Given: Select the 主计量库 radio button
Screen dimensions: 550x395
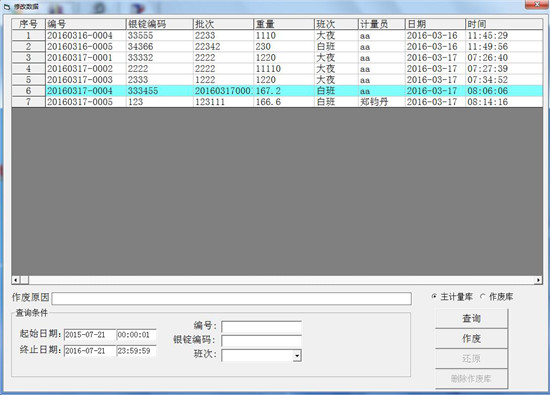Looking at the screenshot, I should 434,296.
